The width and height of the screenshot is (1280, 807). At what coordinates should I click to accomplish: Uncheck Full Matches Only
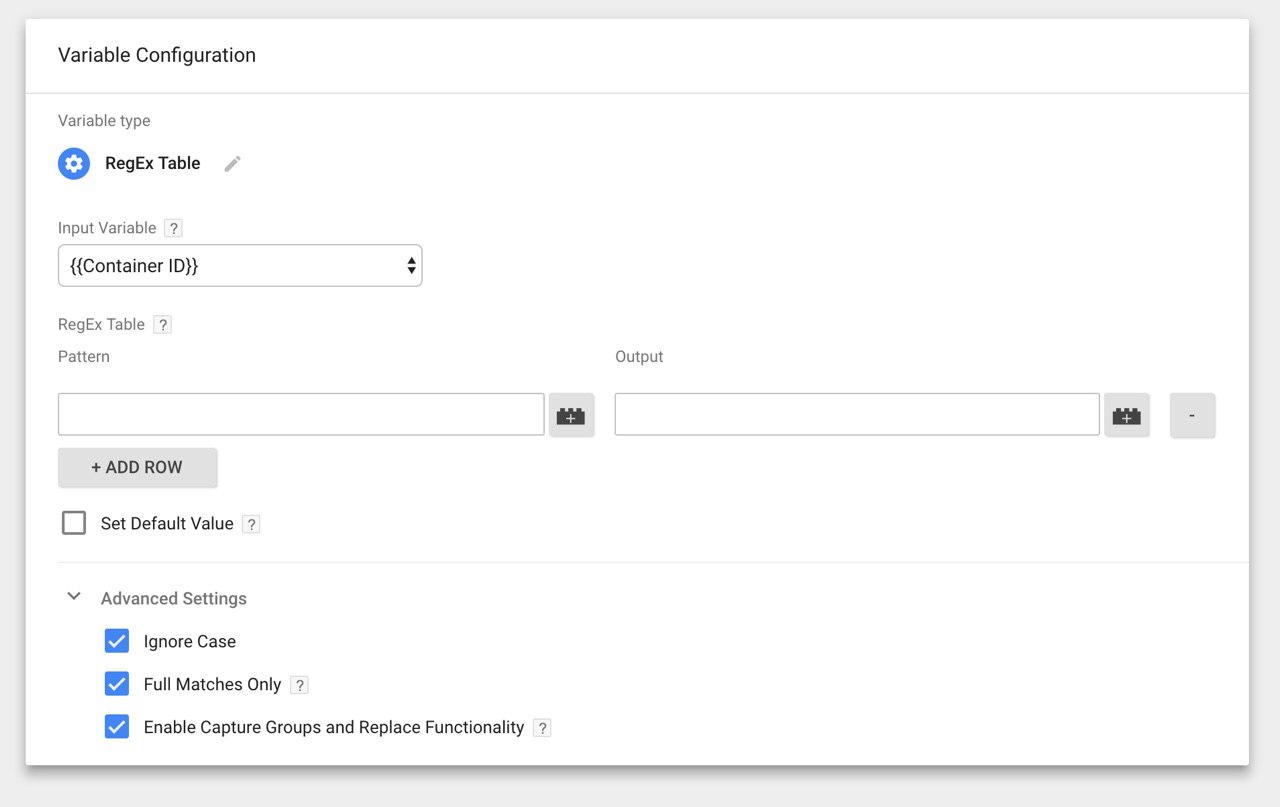pyautogui.click(x=117, y=684)
